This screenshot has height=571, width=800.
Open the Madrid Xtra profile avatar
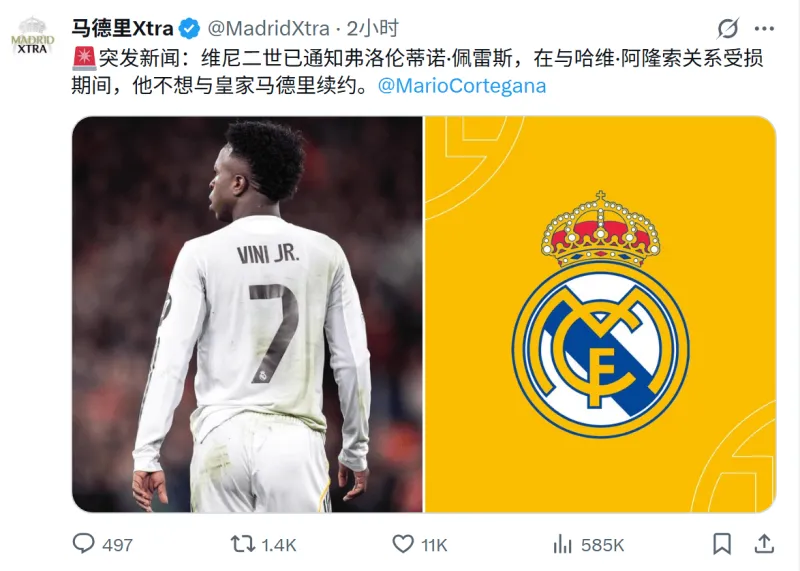[x=33, y=36]
